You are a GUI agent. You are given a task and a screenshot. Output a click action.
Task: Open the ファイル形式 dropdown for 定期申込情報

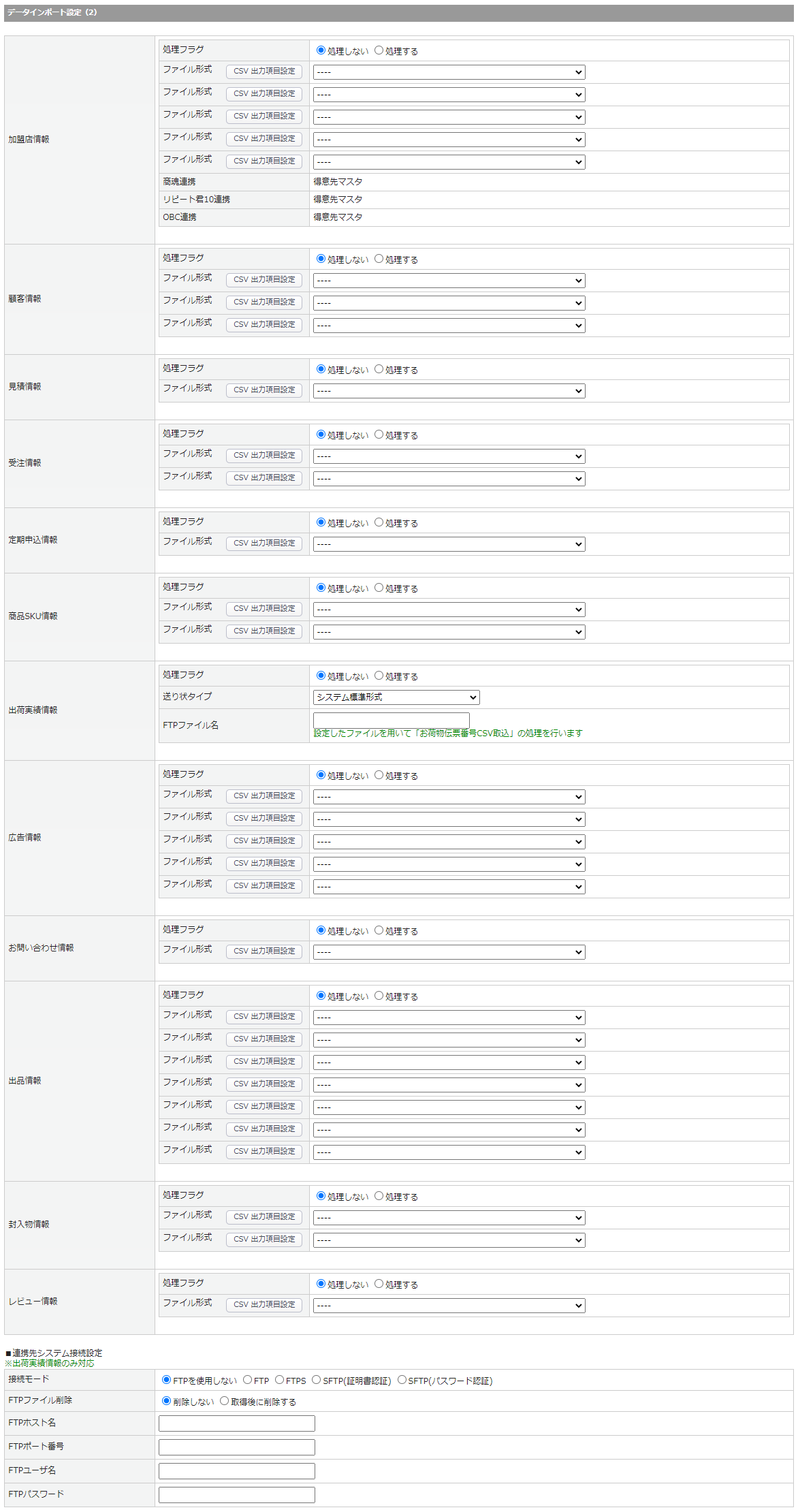449,544
